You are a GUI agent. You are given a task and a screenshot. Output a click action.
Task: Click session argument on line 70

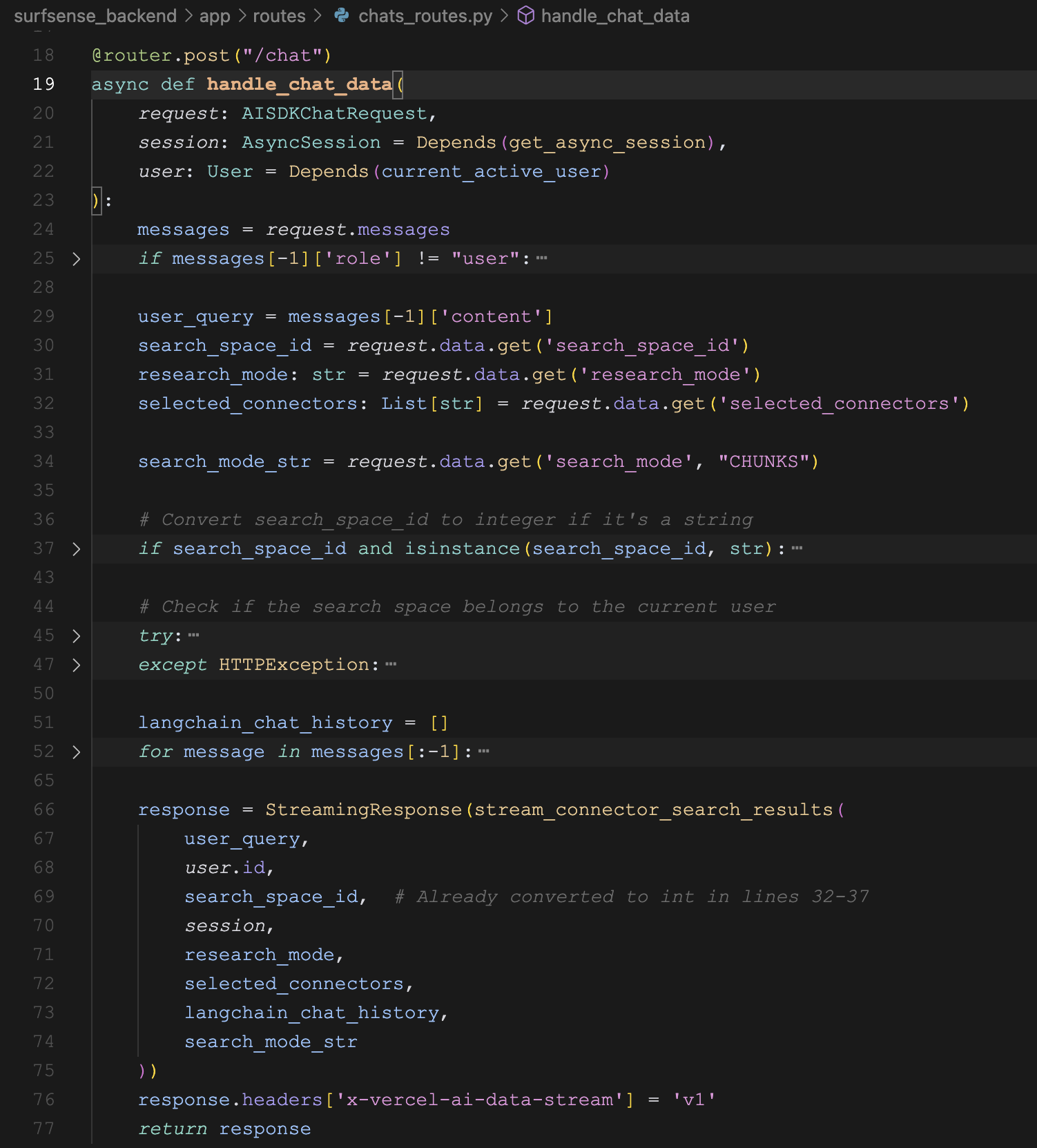pos(224,926)
